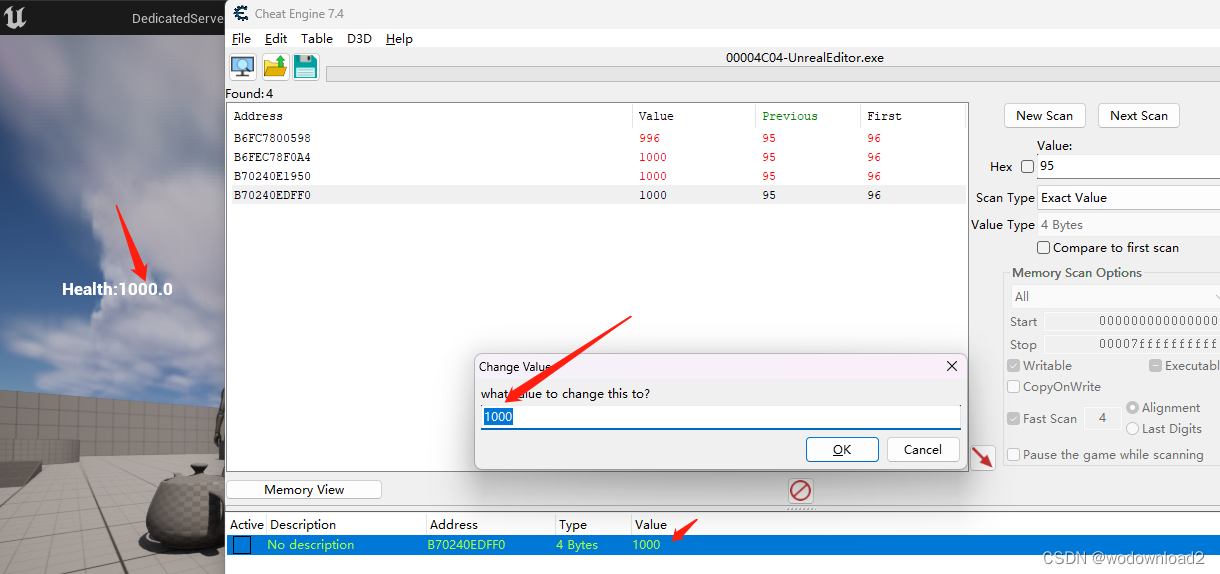Image resolution: width=1220 pixels, height=574 pixels.
Task: Select result row B6FC7800598
Action: (x=596, y=138)
